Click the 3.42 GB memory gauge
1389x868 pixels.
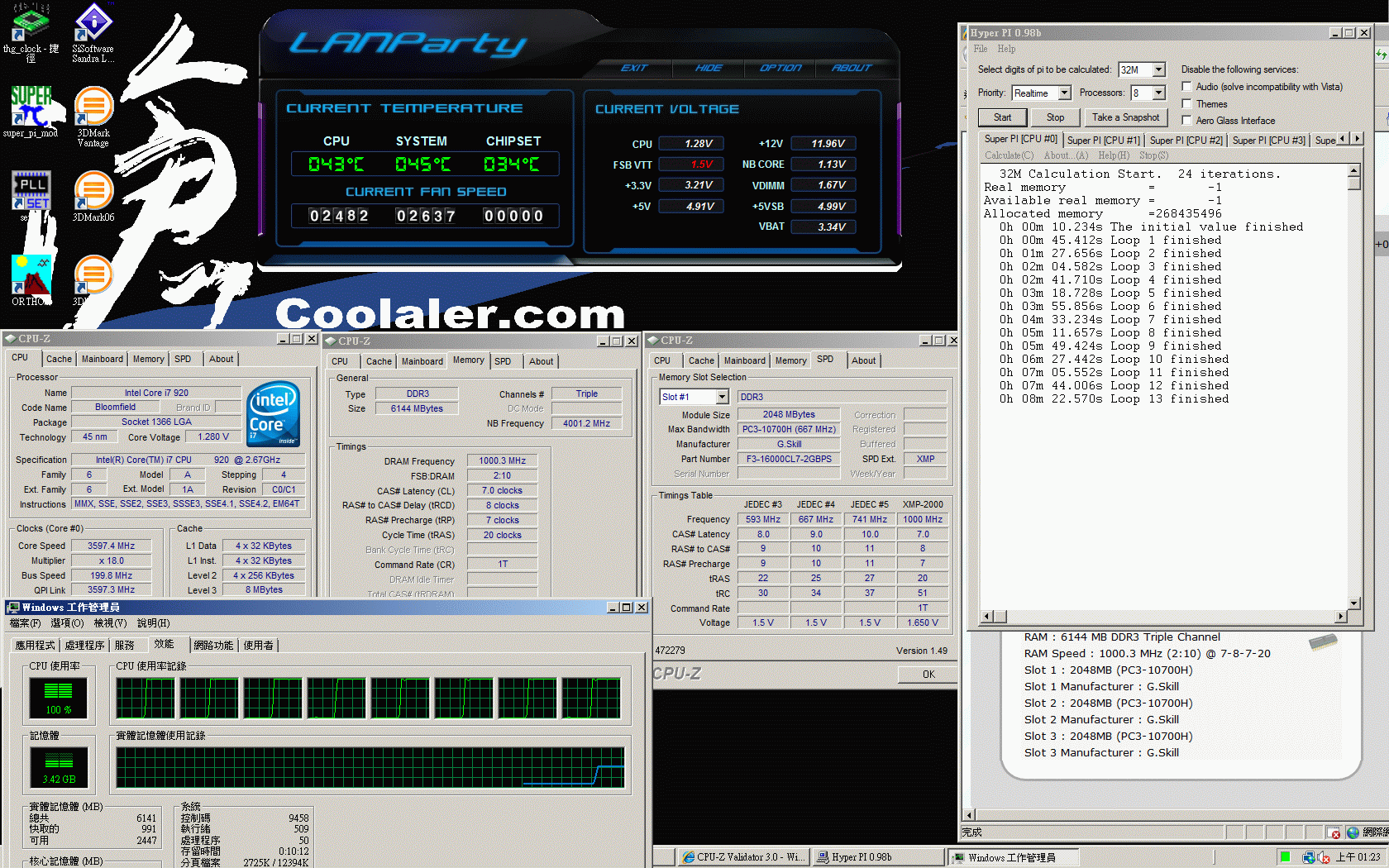click(x=58, y=767)
